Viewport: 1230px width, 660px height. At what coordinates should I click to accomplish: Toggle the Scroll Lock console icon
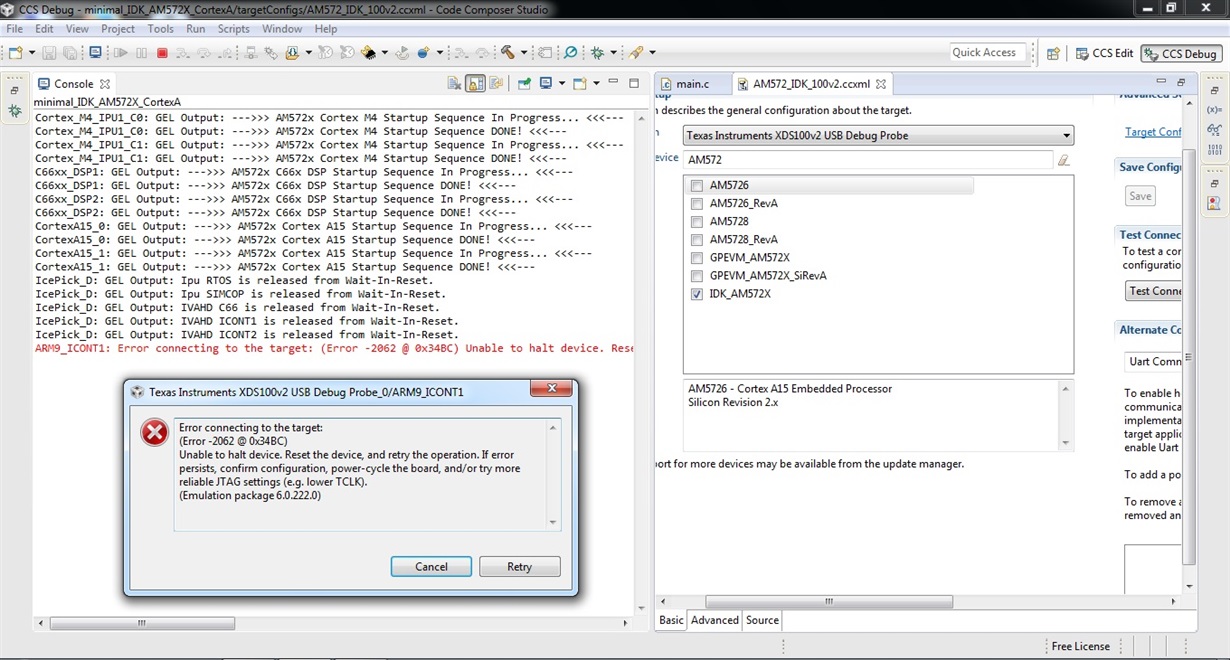click(476, 84)
